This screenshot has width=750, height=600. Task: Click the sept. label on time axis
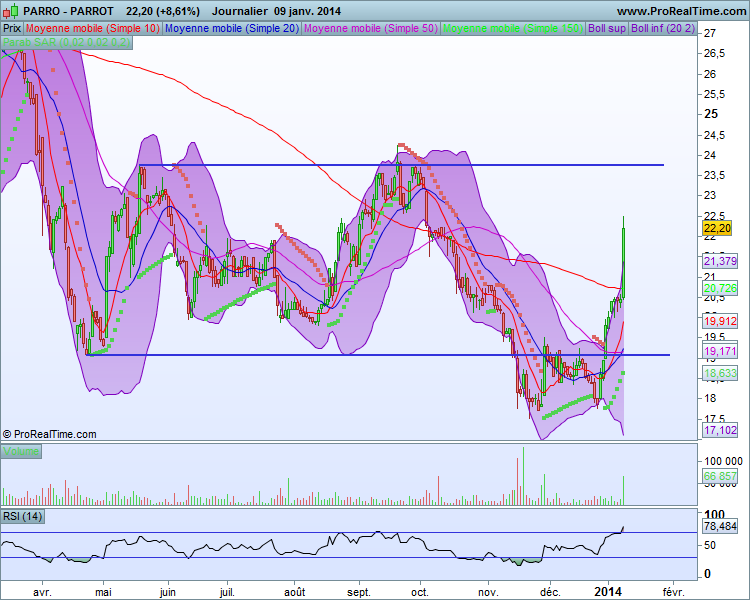click(x=359, y=592)
